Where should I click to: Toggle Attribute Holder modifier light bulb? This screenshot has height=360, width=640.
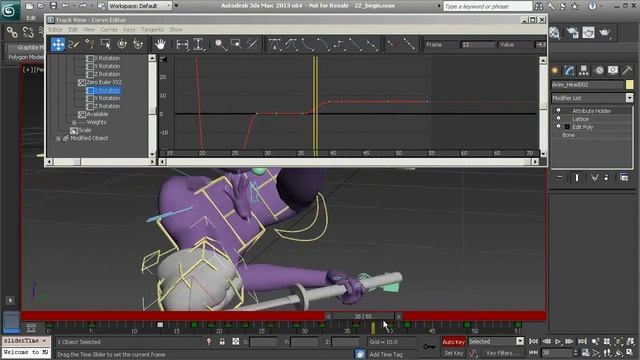pyautogui.click(x=558, y=111)
